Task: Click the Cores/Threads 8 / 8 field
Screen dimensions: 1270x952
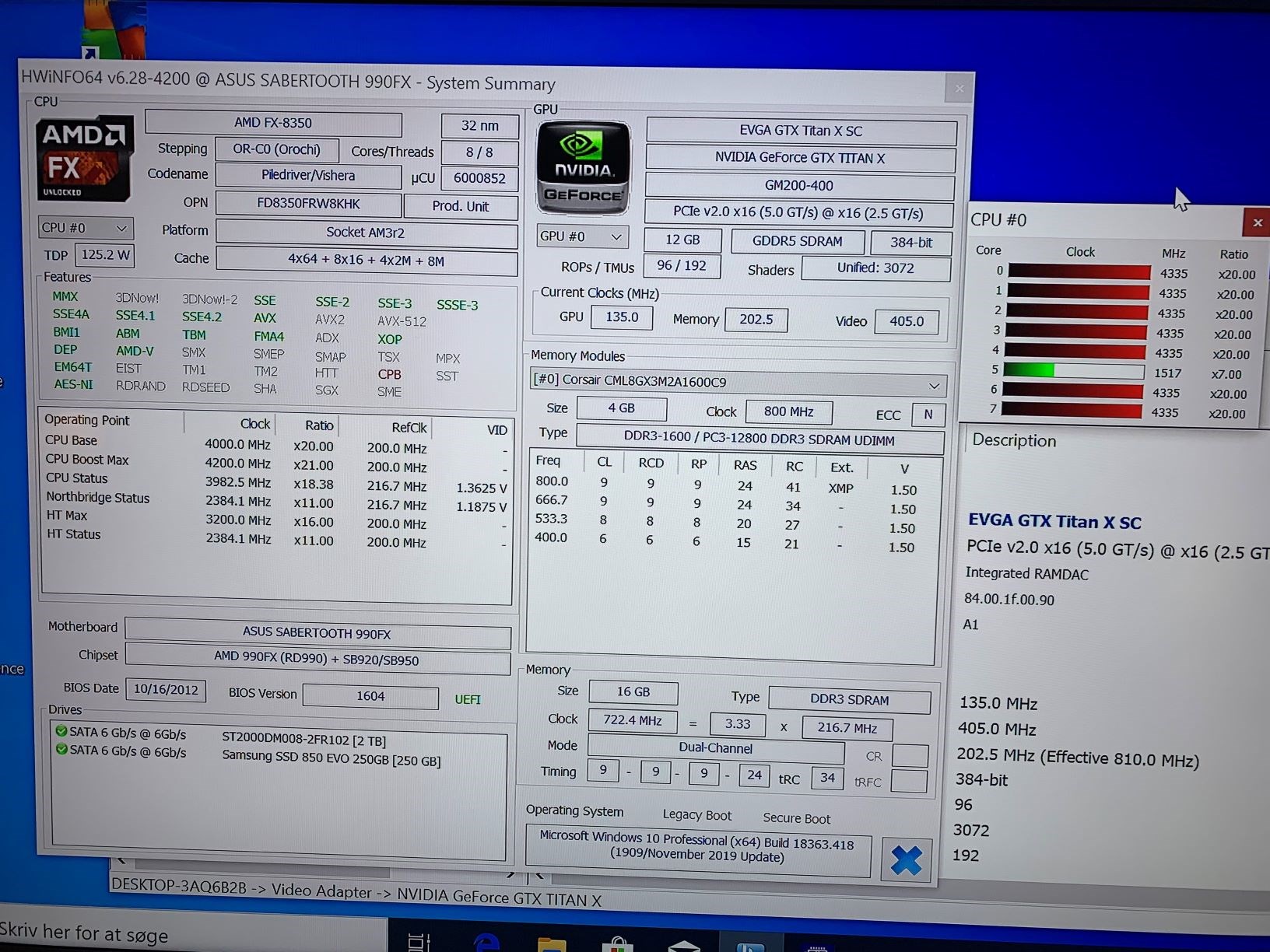Action: (479, 152)
